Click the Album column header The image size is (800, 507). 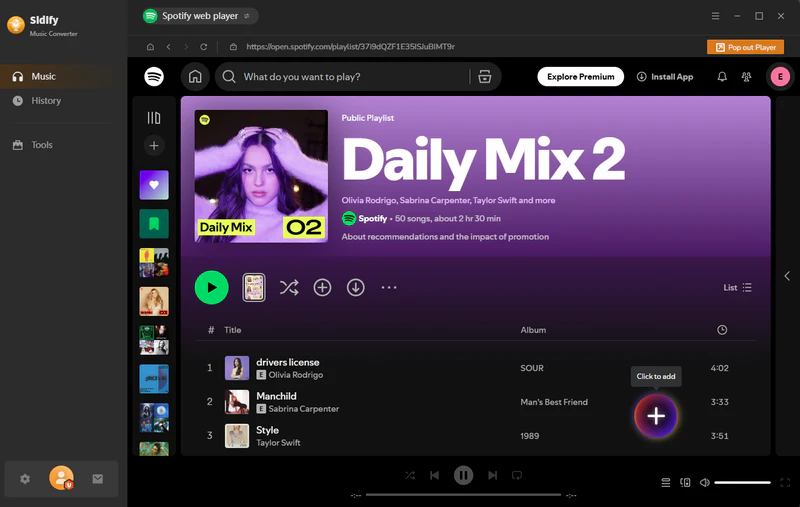pyautogui.click(x=533, y=330)
